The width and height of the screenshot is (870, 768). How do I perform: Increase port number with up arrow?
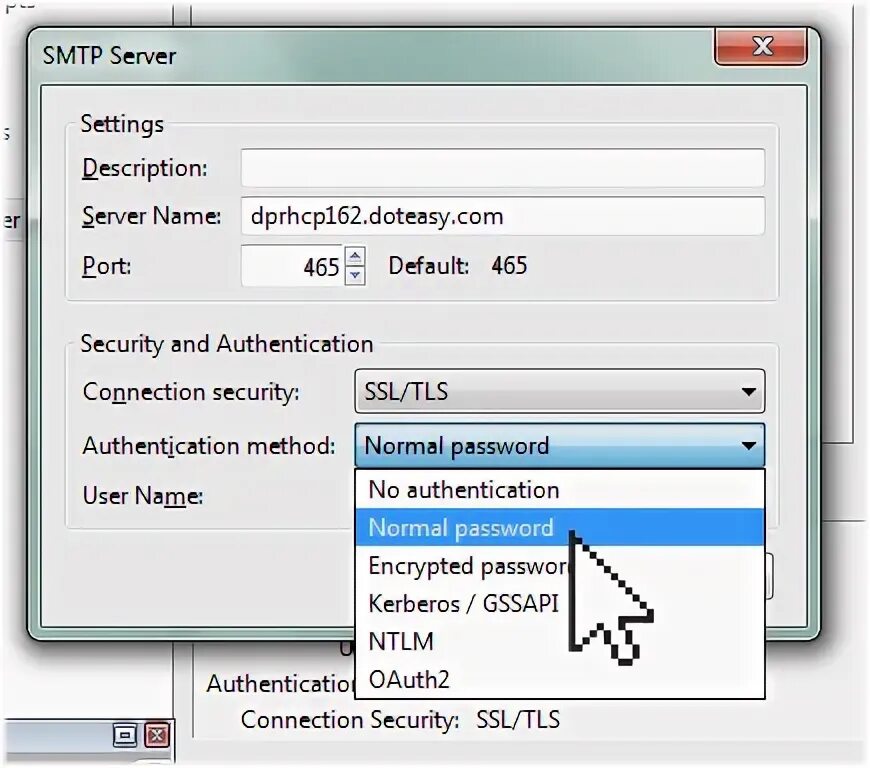pyautogui.click(x=355, y=256)
